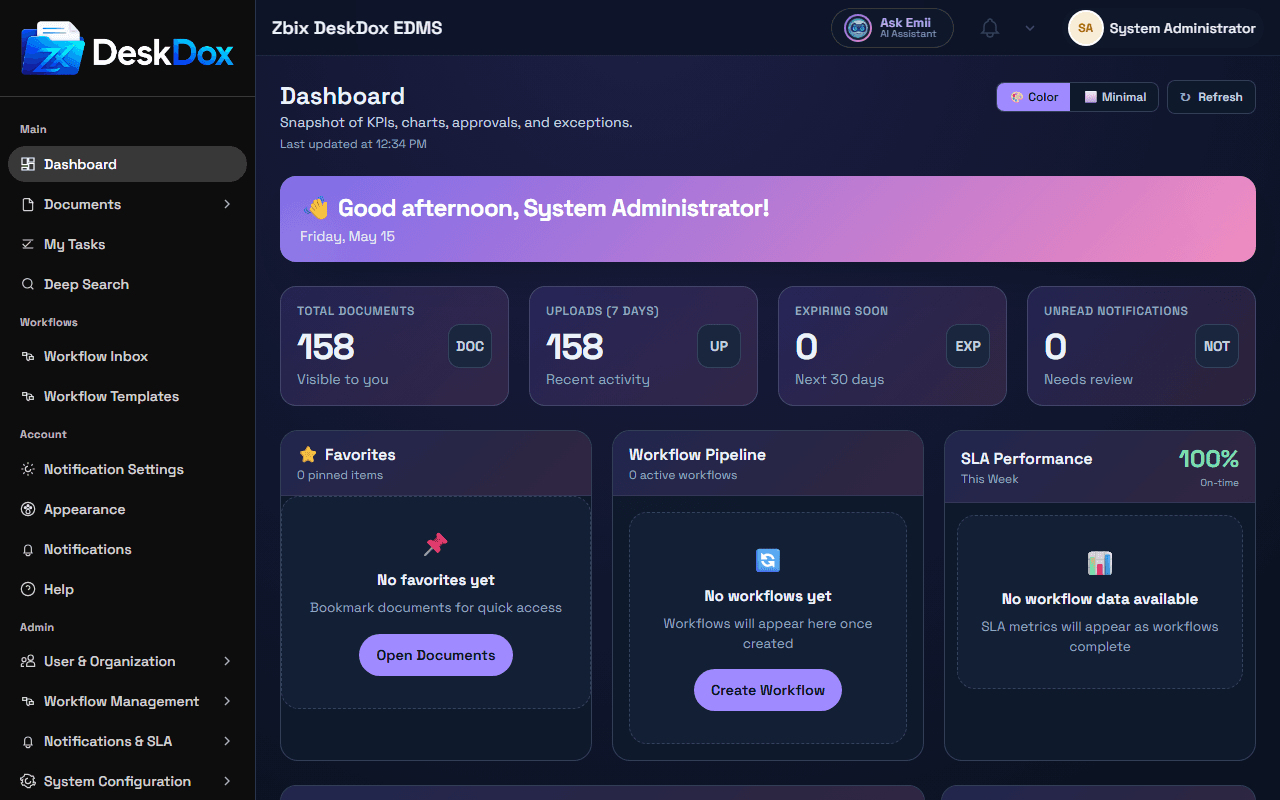Click the Workflow Management icon

click(28, 701)
